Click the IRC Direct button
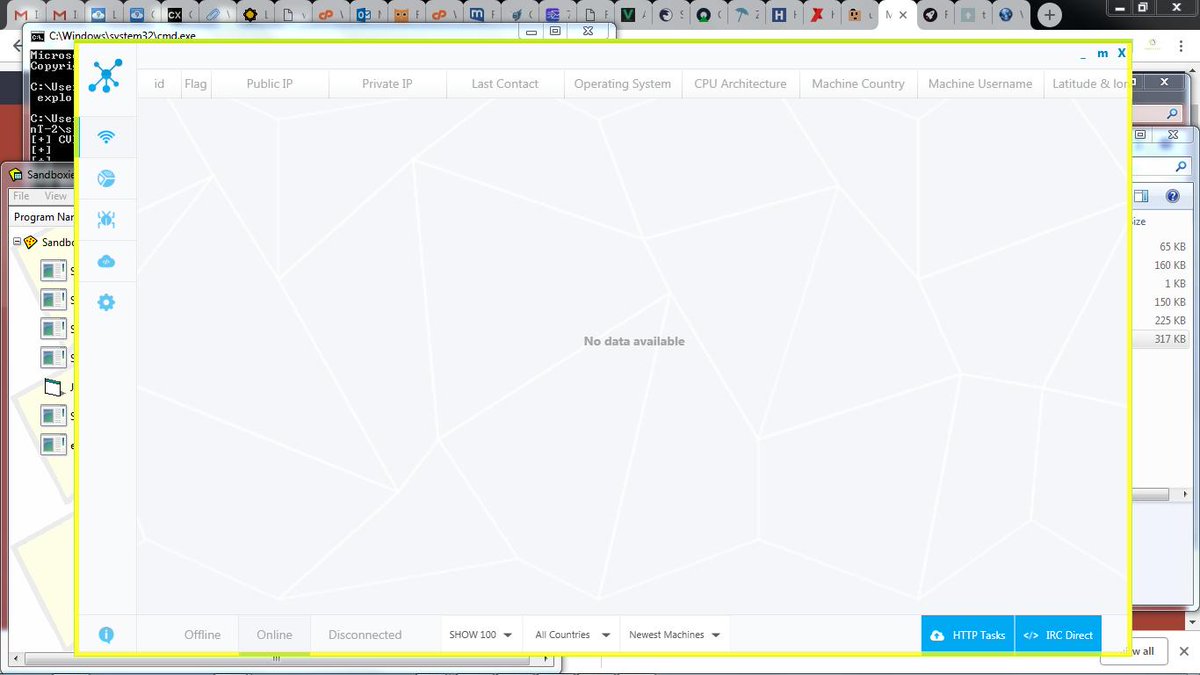 click(x=1058, y=635)
